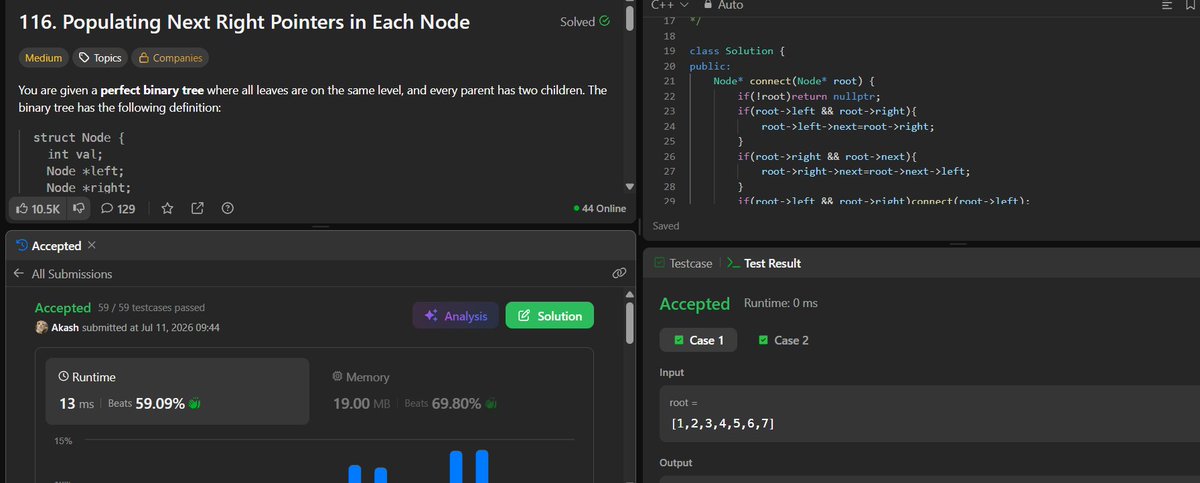Click the description panel scrollbar down arrow

pos(629,187)
